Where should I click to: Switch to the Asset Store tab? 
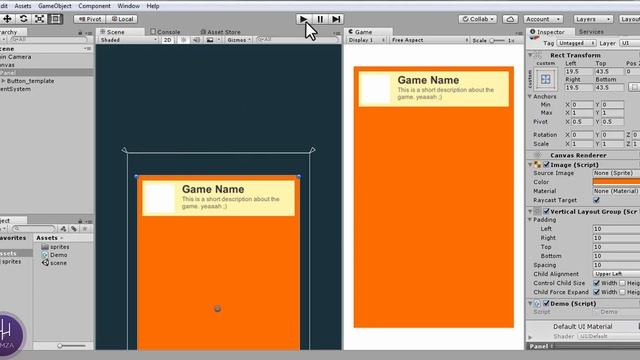coord(220,32)
